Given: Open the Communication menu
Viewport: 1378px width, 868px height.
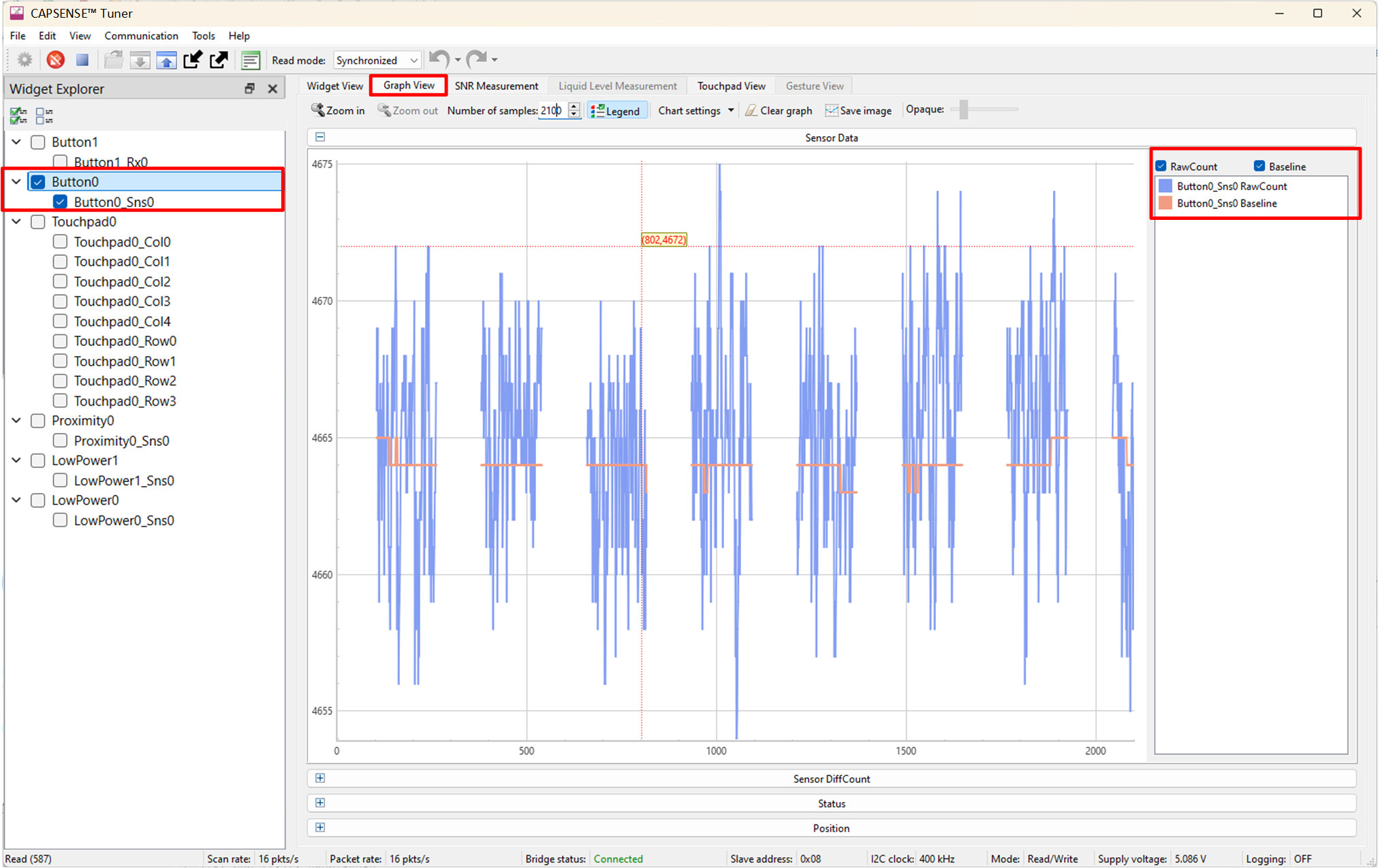Looking at the screenshot, I should click(x=141, y=35).
